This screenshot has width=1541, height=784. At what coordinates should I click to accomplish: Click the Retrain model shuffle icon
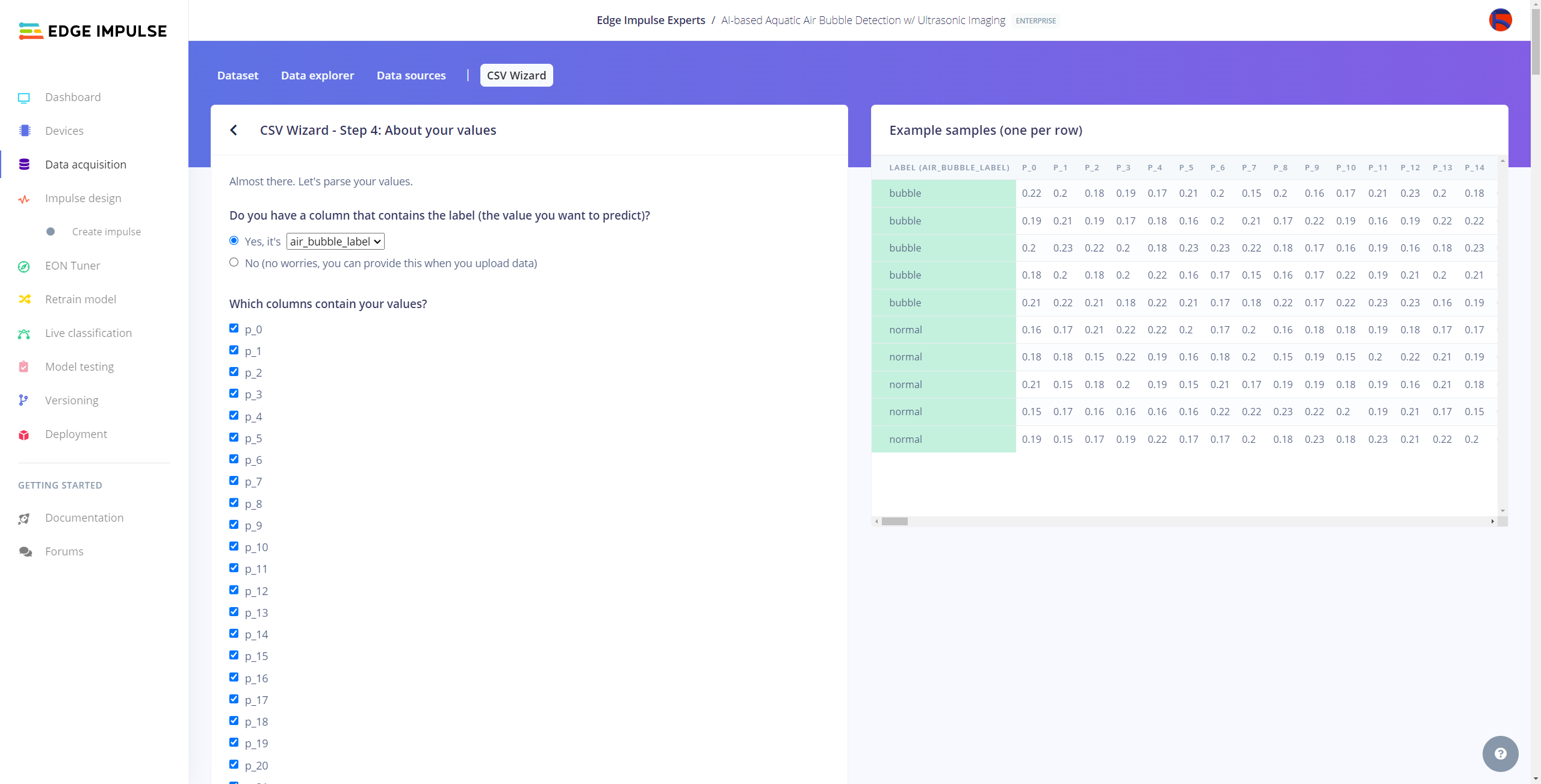click(x=24, y=300)
